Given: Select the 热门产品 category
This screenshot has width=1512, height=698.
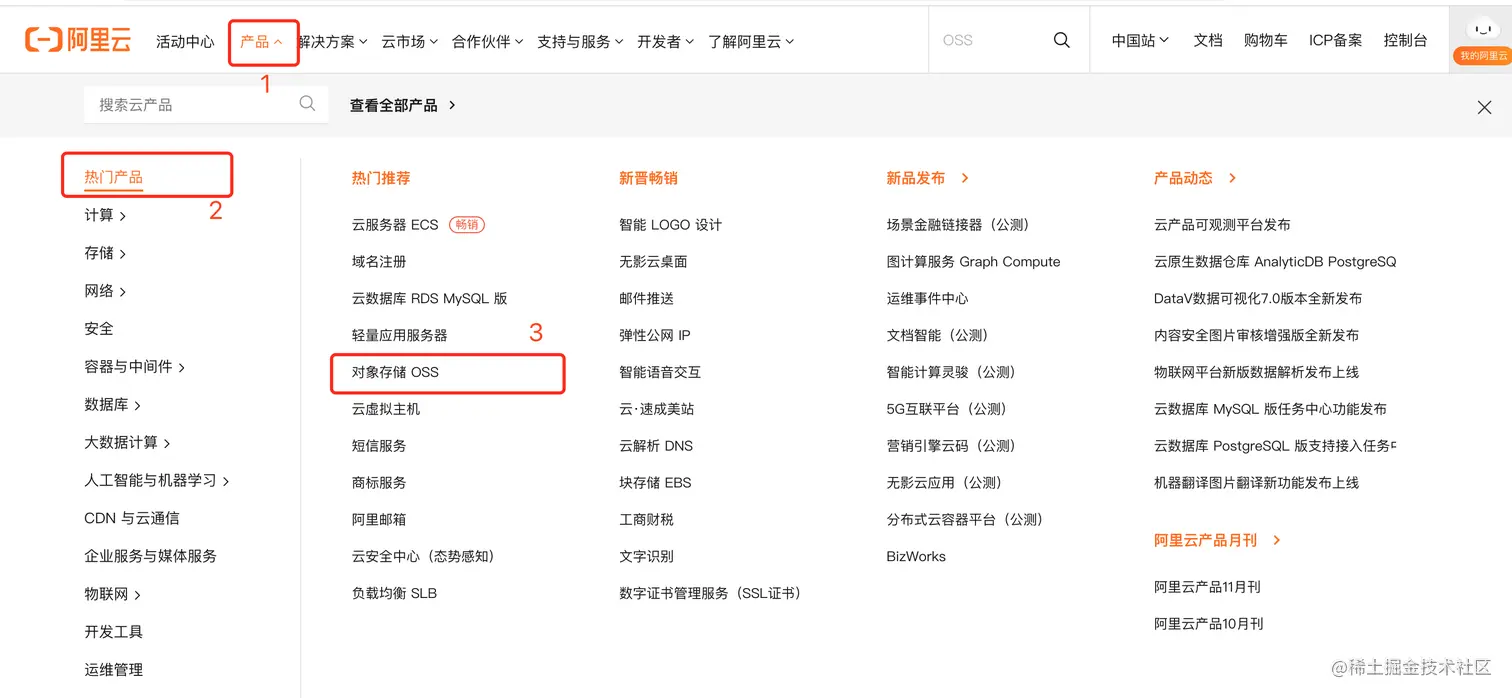Looking at the screenshot, I should (x=113, y=178).
